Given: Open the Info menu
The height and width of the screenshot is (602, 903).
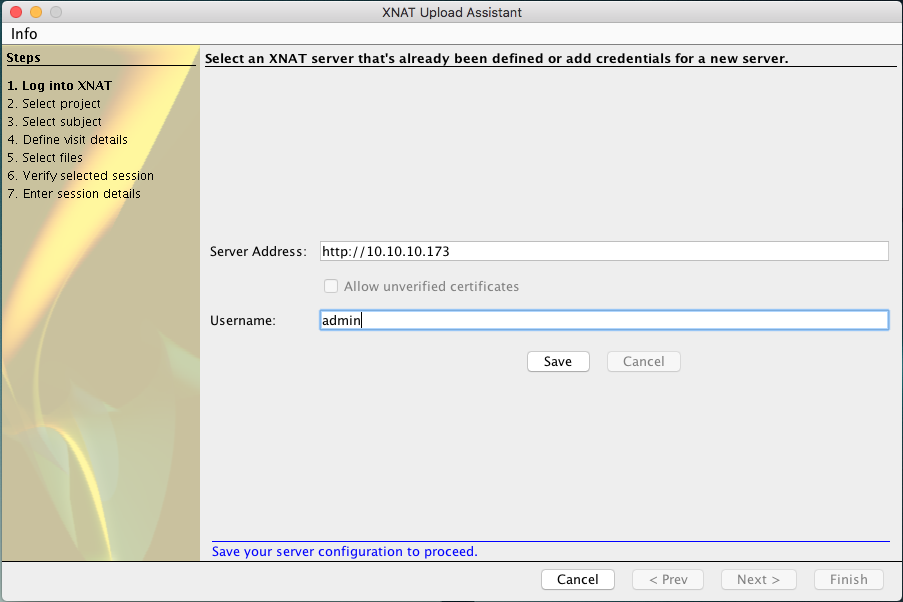Looking at the screenshot, I should [24, 34].
